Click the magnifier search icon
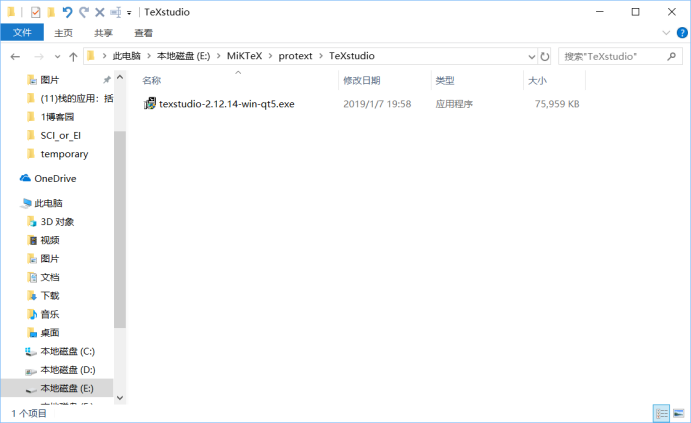Screen dimensions: 691x423 672,56
